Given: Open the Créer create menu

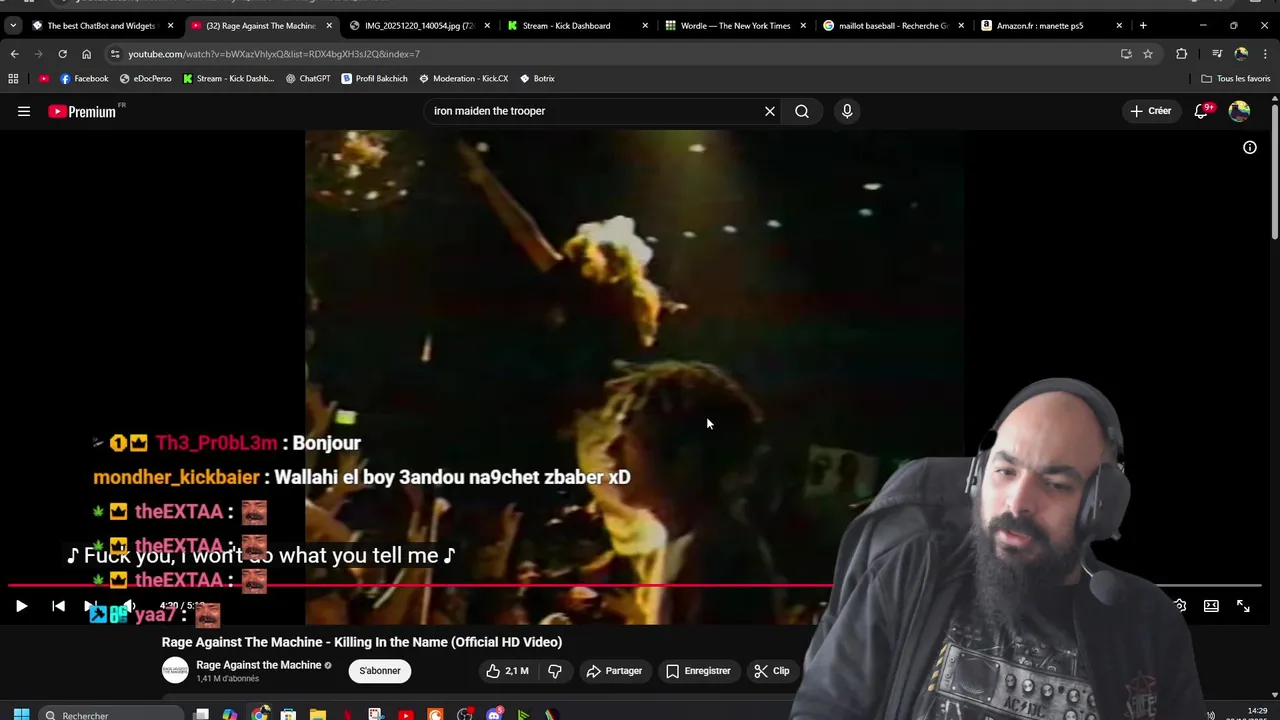Looking at the screenshot, I should click(x=1150, y=111).
